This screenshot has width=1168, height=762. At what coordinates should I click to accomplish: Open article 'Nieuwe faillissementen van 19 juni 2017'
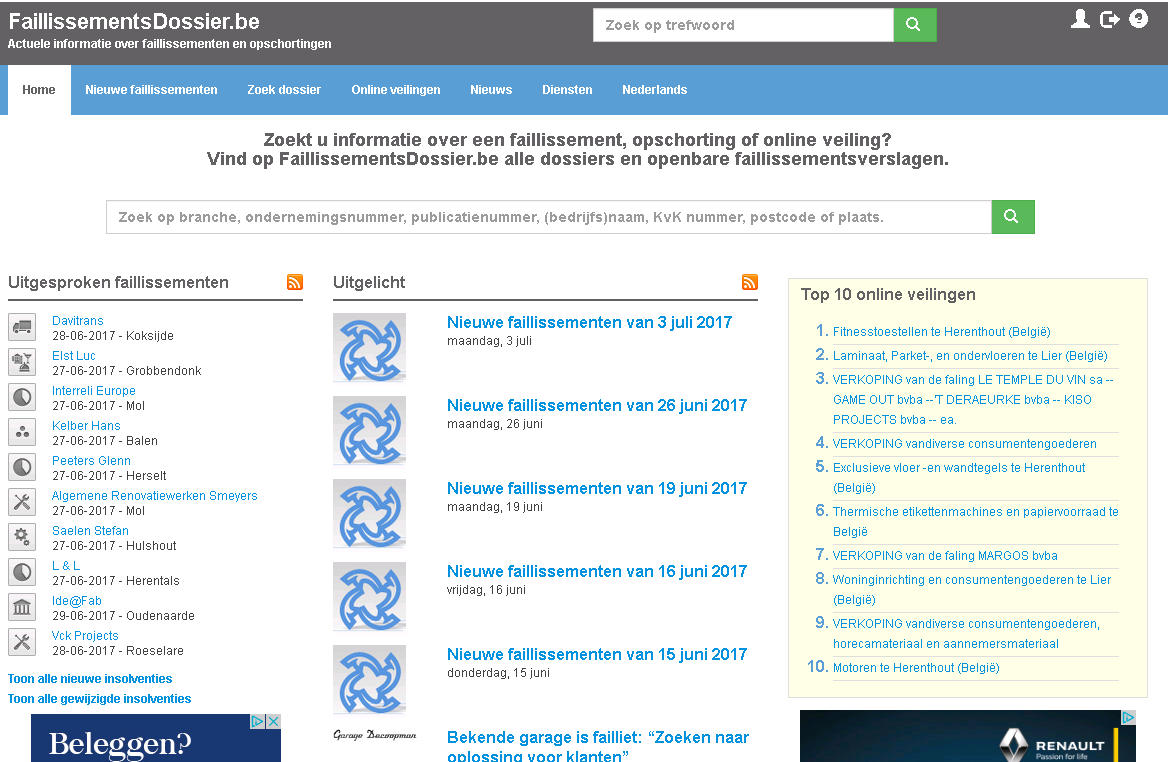click(x=597, y=489)
